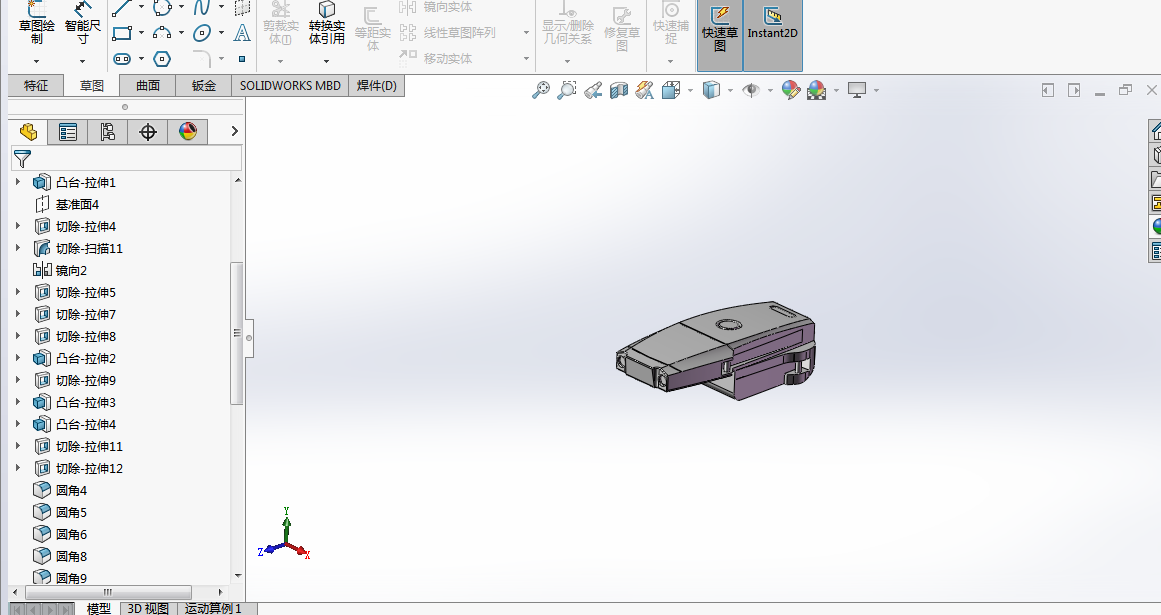Click the 智能尺寸 smart dimension button
This screenshot has height=615, width=1161.
pos(83,27)
